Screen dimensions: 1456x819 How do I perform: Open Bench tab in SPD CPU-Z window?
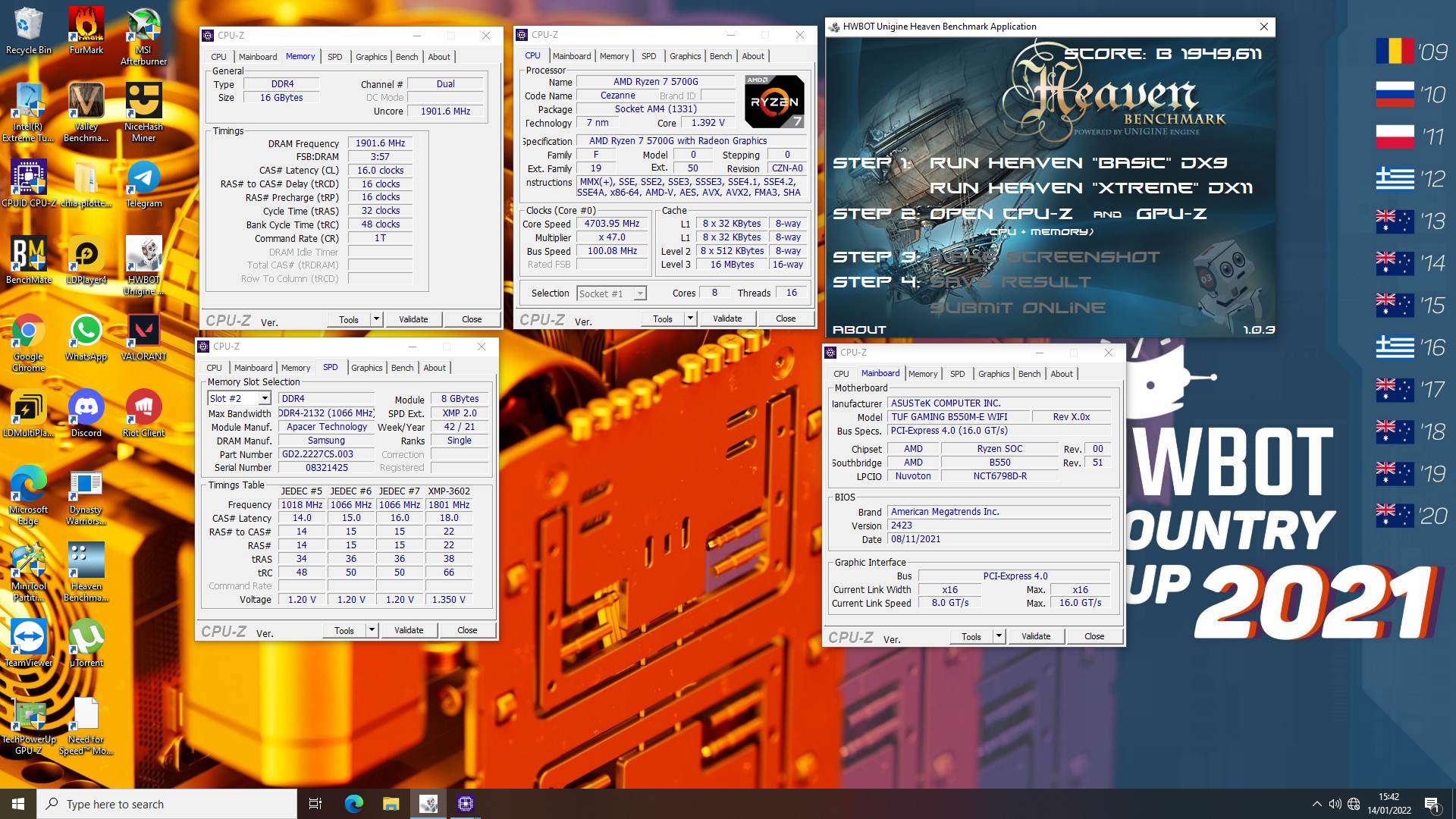(402, 368)
